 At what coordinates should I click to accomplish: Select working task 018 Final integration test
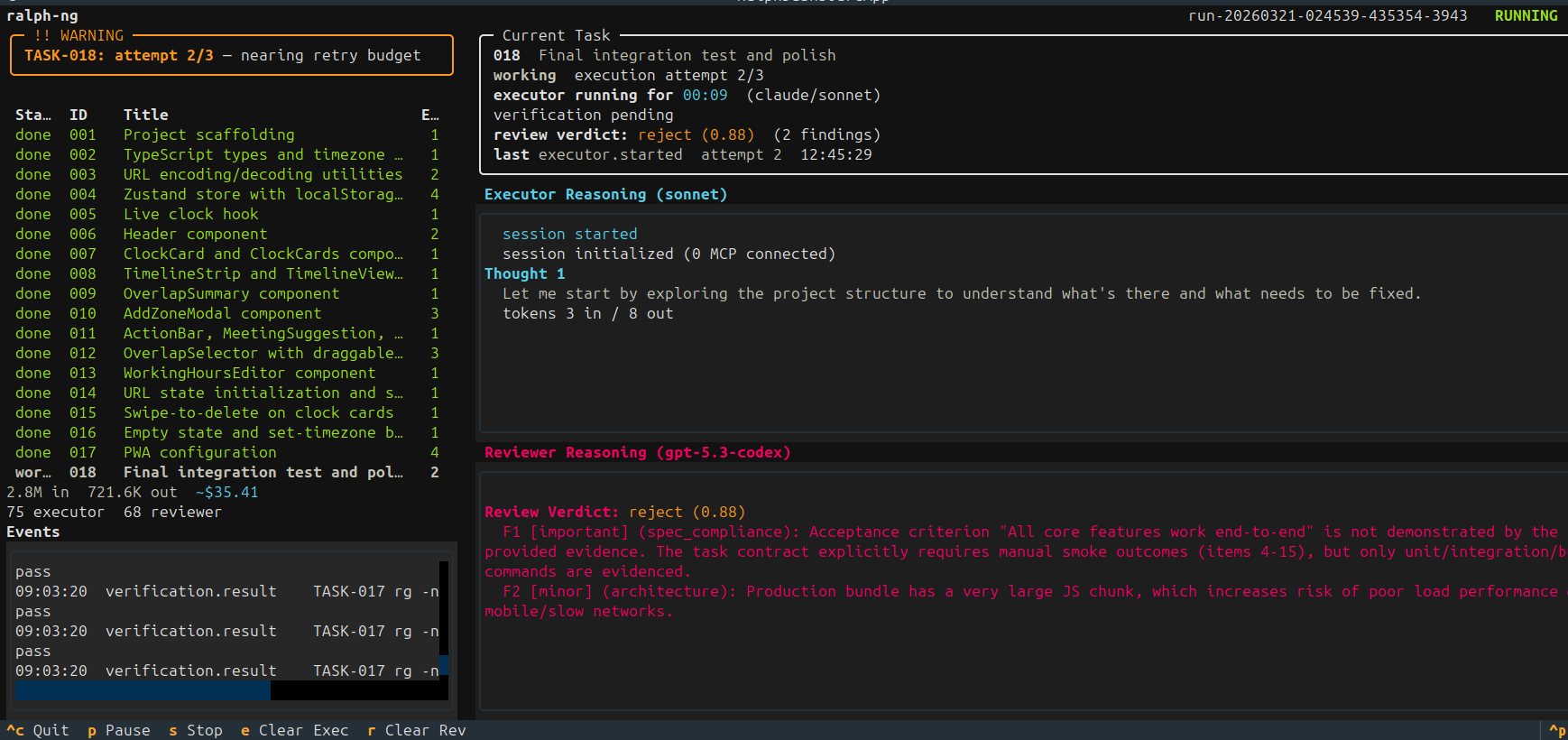click(227, 472)
